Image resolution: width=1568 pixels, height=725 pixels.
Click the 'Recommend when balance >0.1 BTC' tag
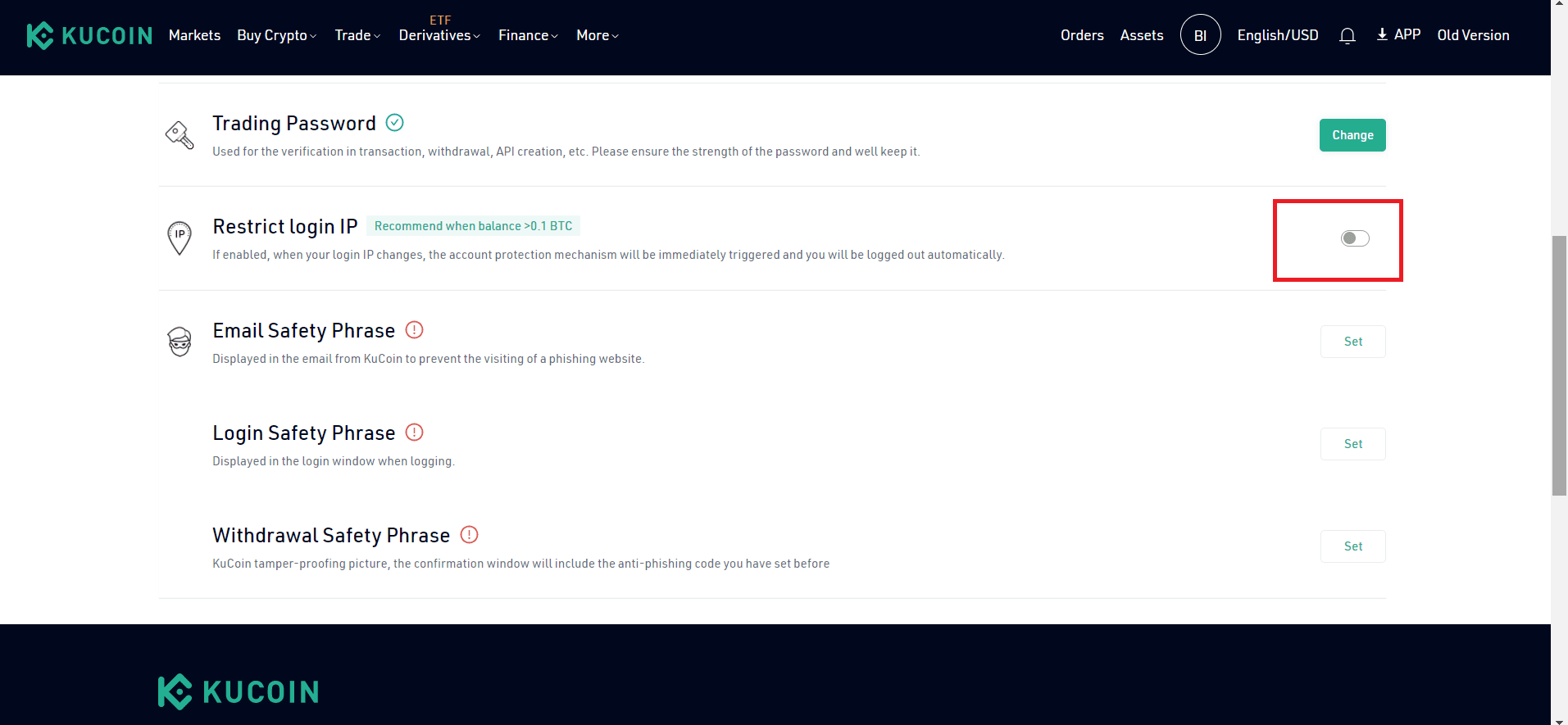(473, 226)
